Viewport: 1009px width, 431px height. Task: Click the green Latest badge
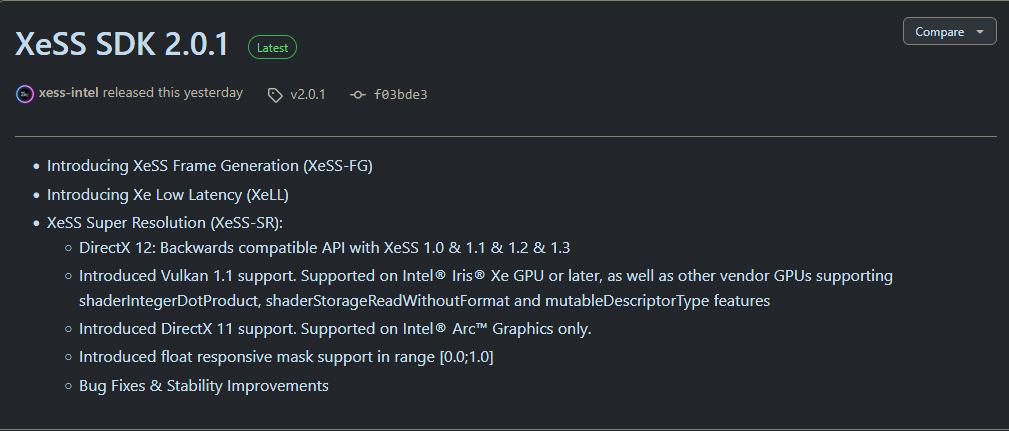[272, 47]
